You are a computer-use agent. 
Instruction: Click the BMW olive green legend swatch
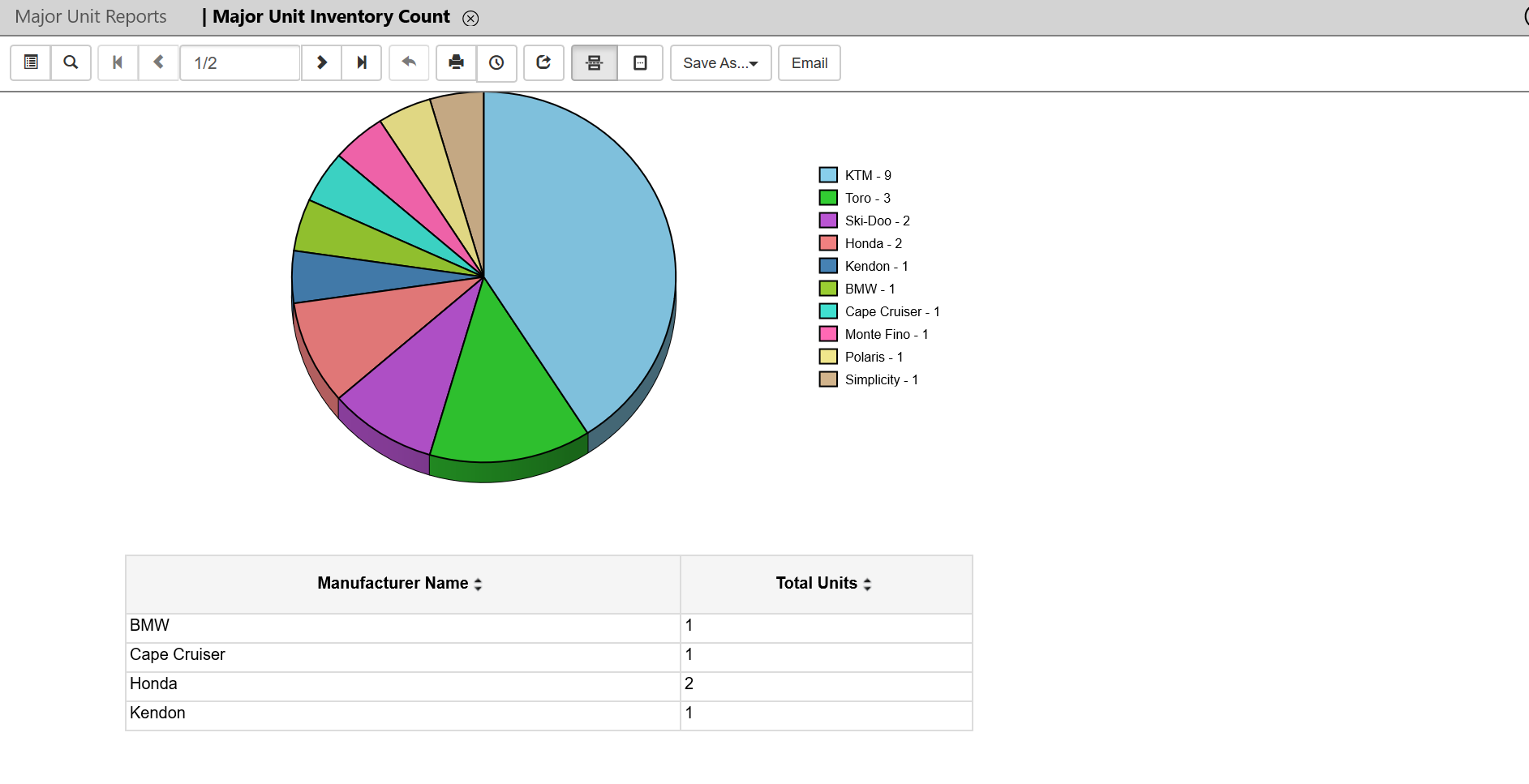(828, 288)
